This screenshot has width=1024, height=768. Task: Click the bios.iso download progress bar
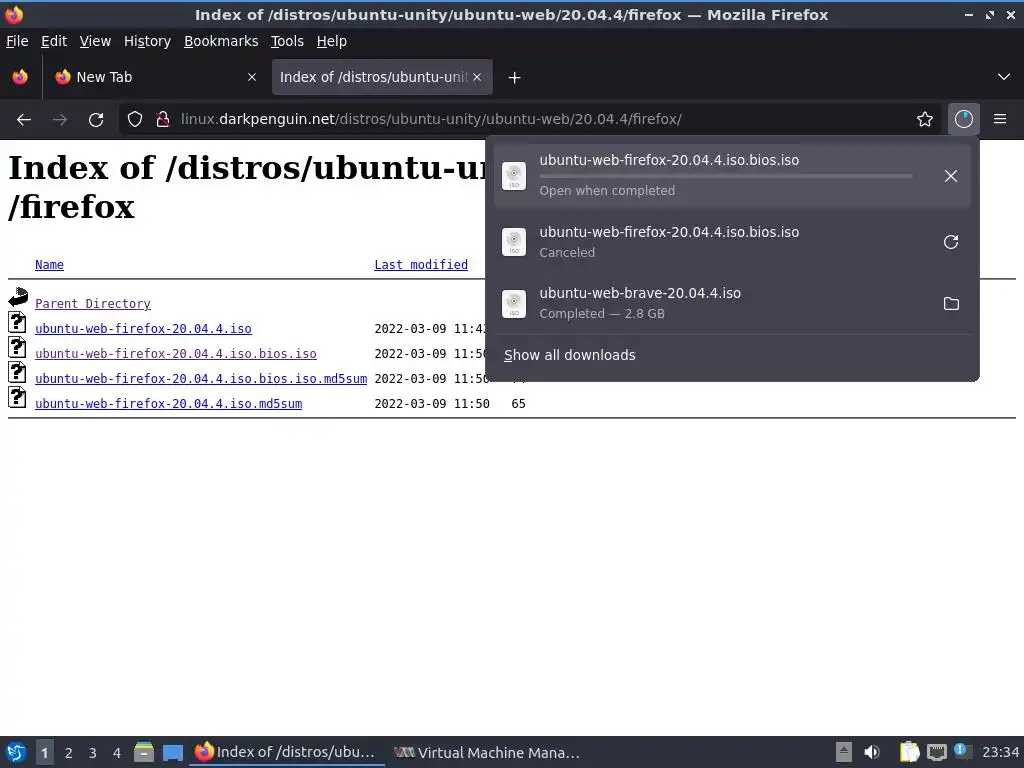[x=726, y=176]
